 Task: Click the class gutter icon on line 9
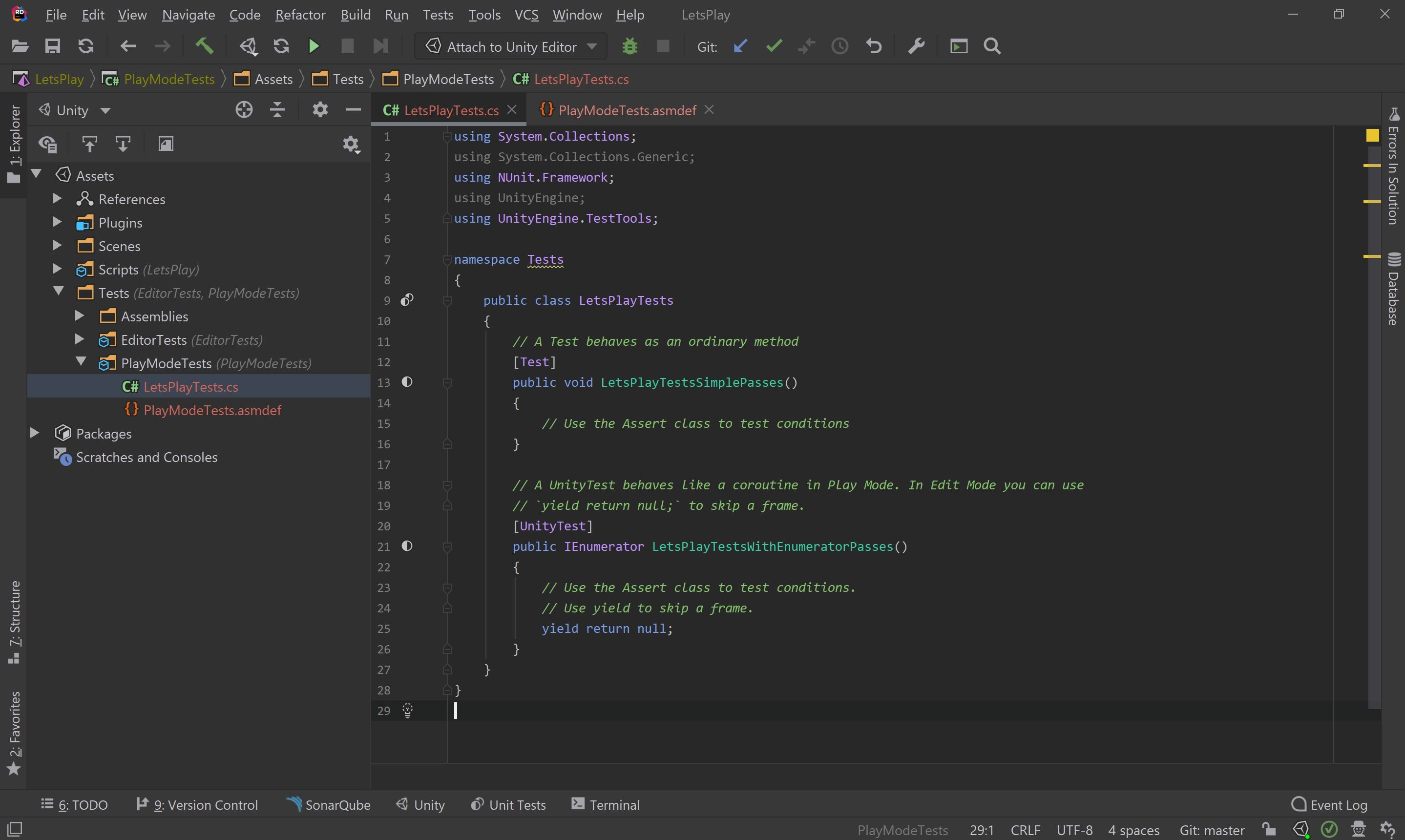tap(407, 300)
